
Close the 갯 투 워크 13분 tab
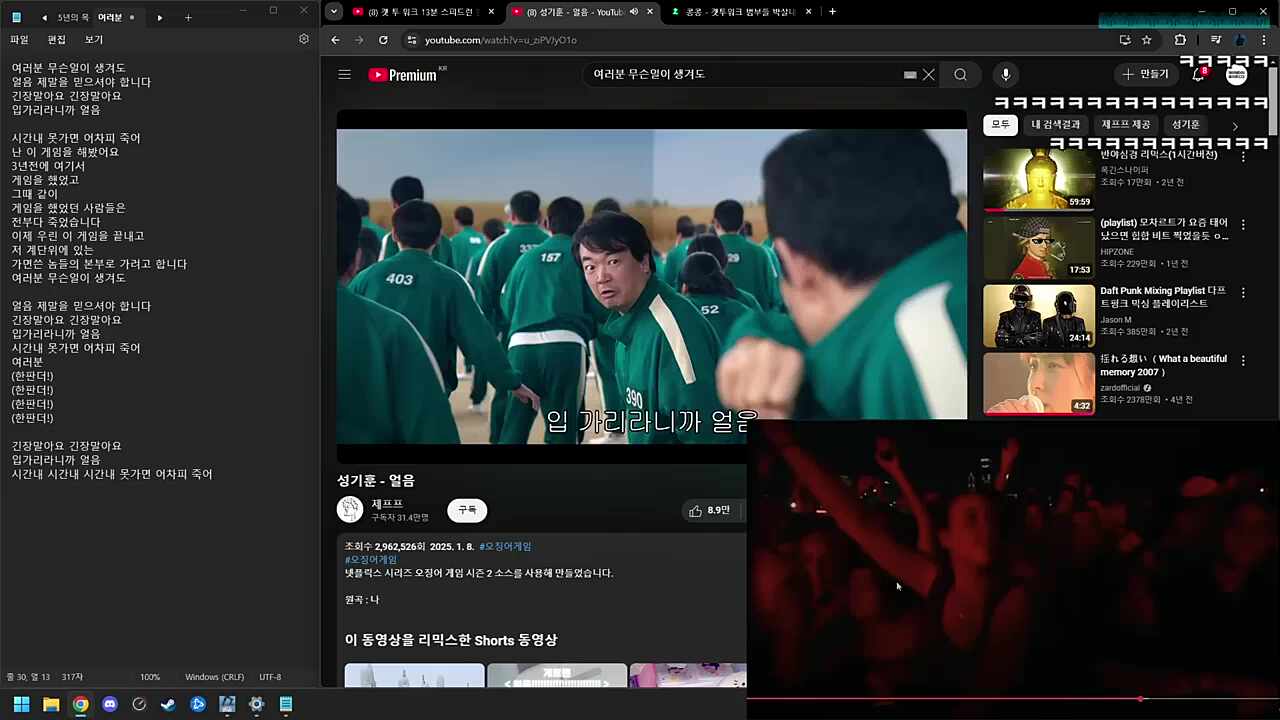point(491,12)
